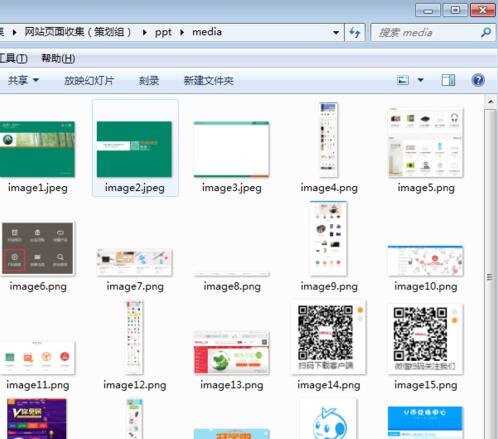
Task: Click file name image1.jpeg
Action: click(38, 188)
